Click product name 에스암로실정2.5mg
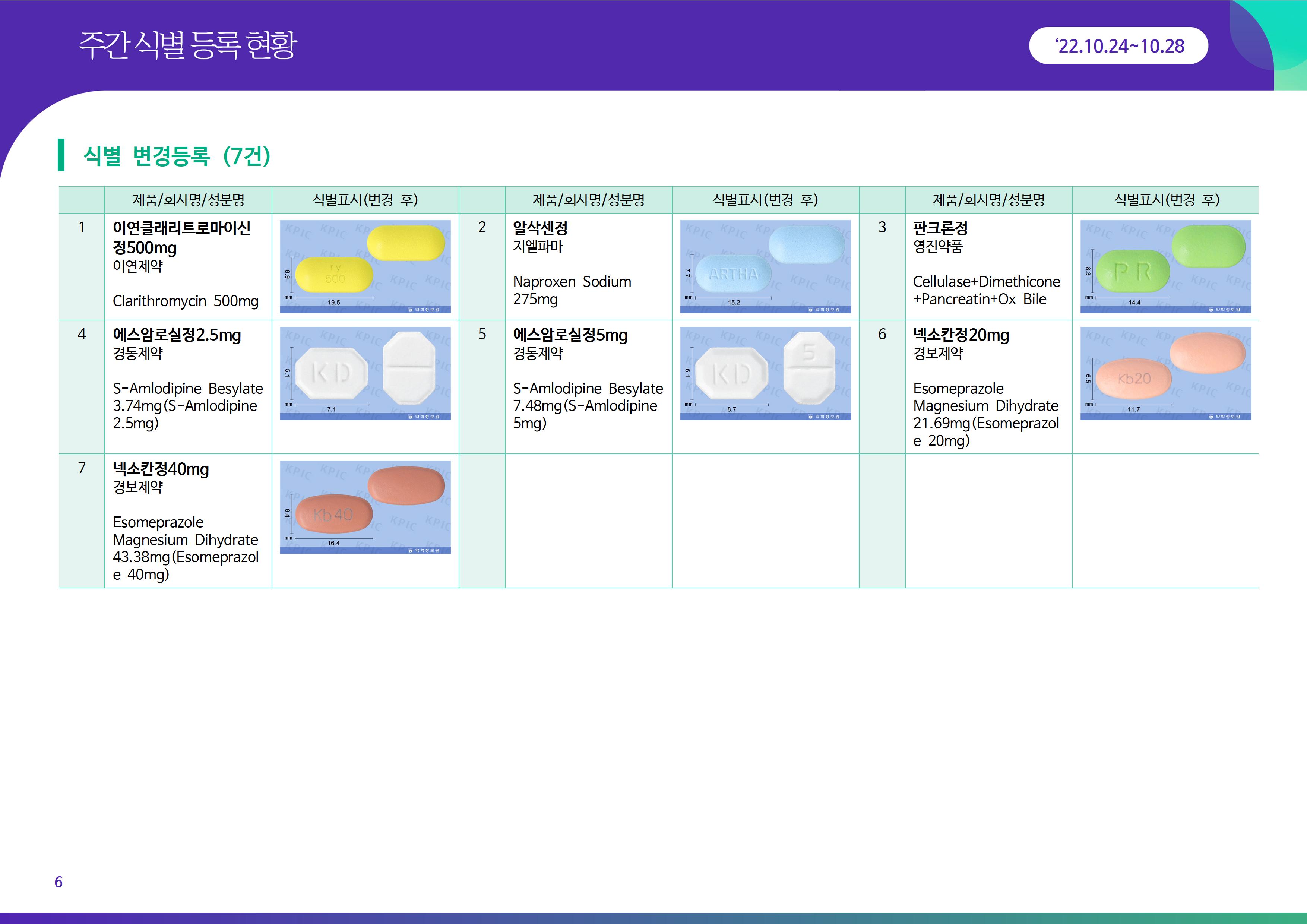This screenshot has height=924, width=1307. pyautogui.click(x=177, y=335)
